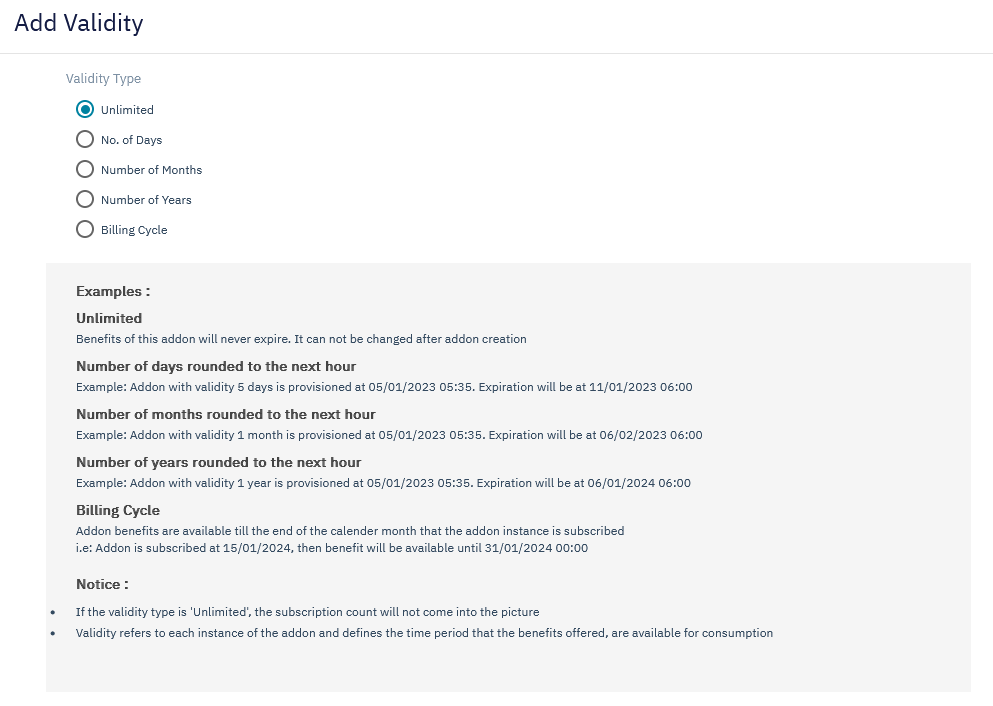
Task: Click the 1 year validity example text
Action: click(x=383, y=483)
